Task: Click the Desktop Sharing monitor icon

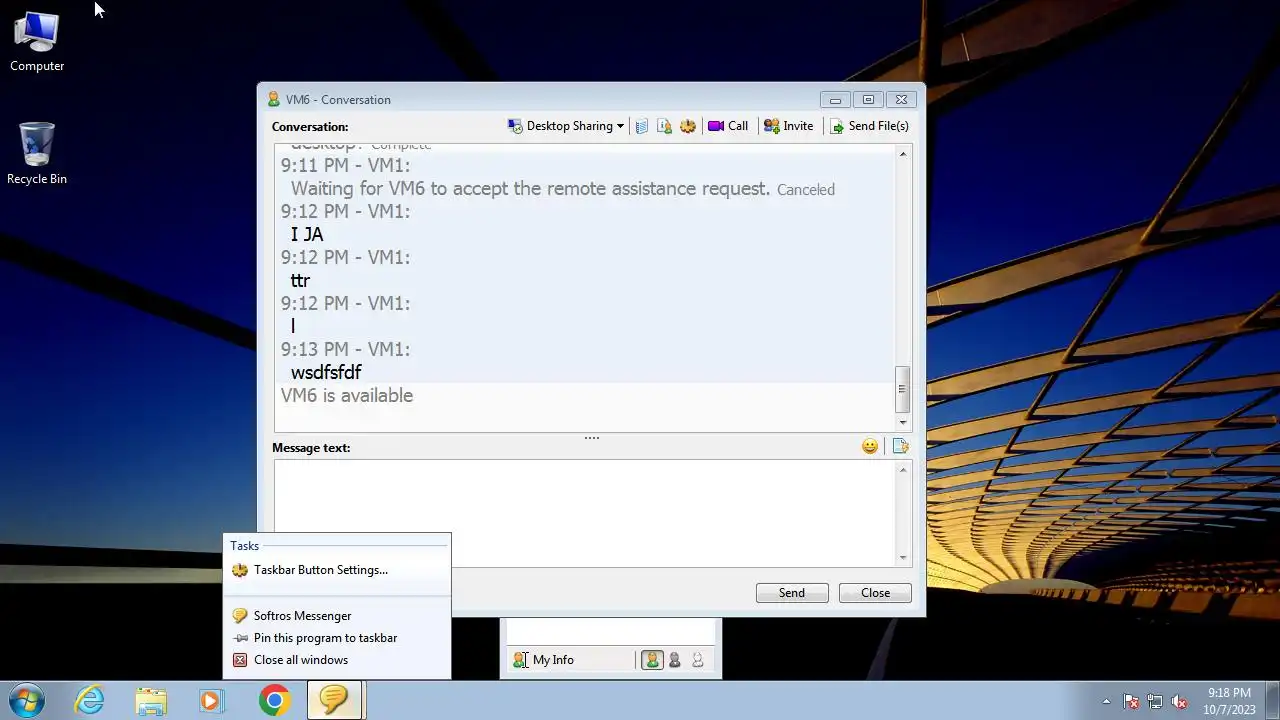Action: pos(515,126)
